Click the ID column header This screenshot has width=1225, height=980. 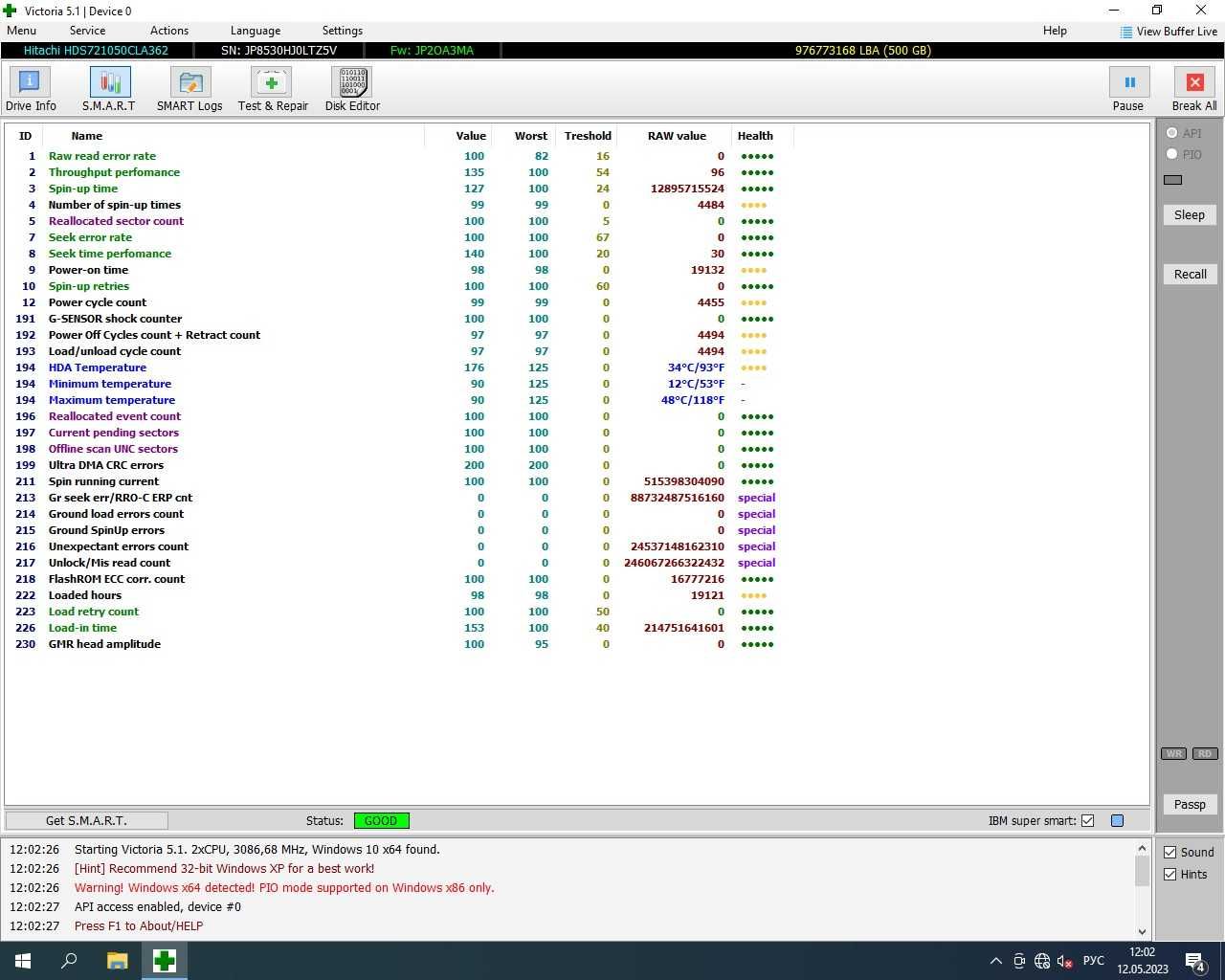tap(25, 136)
